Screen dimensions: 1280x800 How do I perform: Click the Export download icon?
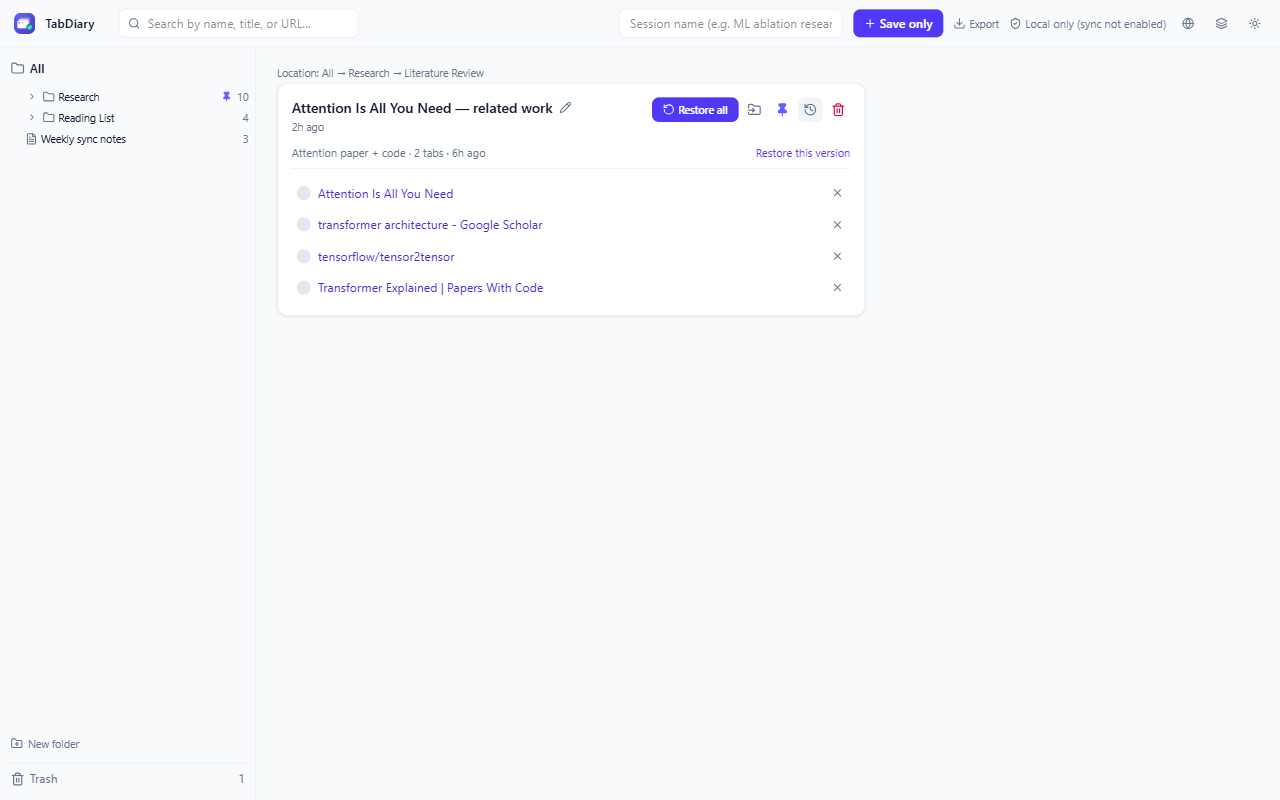pyautogui.click(x=960, y=24)
